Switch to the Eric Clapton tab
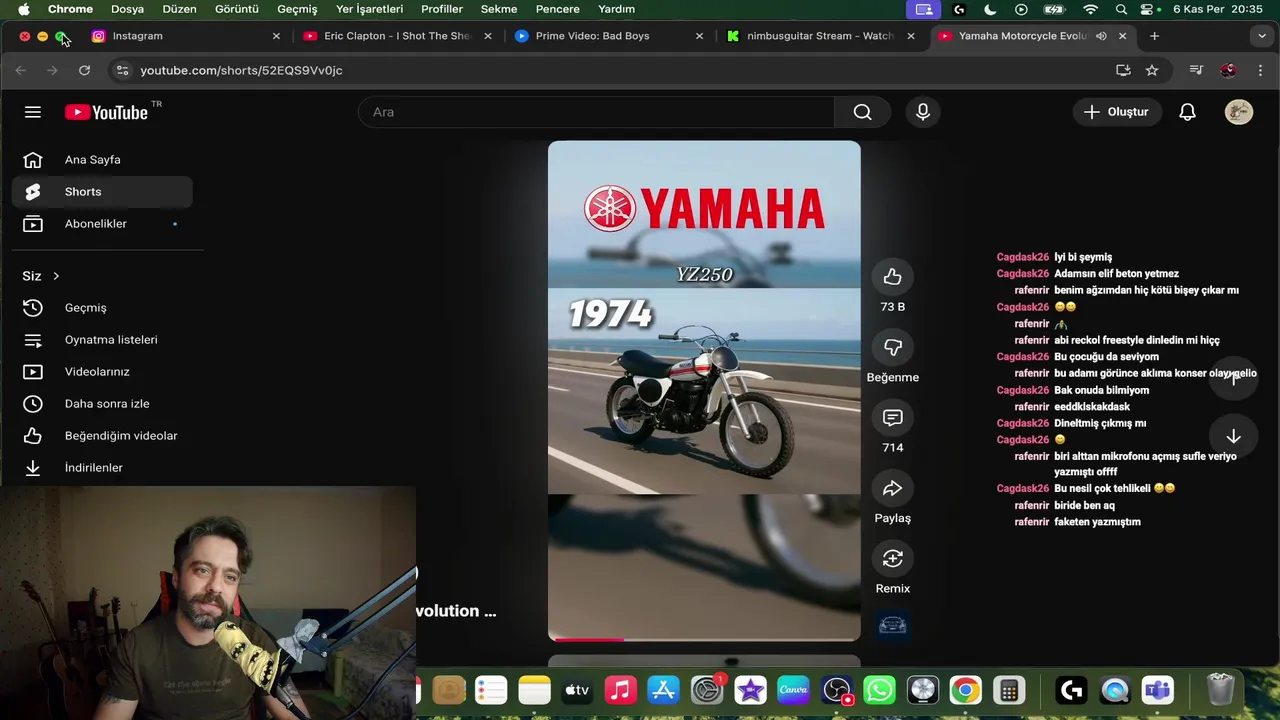Image resolution: width=1280 pixels, height=720 pixels. pos(397,36)
